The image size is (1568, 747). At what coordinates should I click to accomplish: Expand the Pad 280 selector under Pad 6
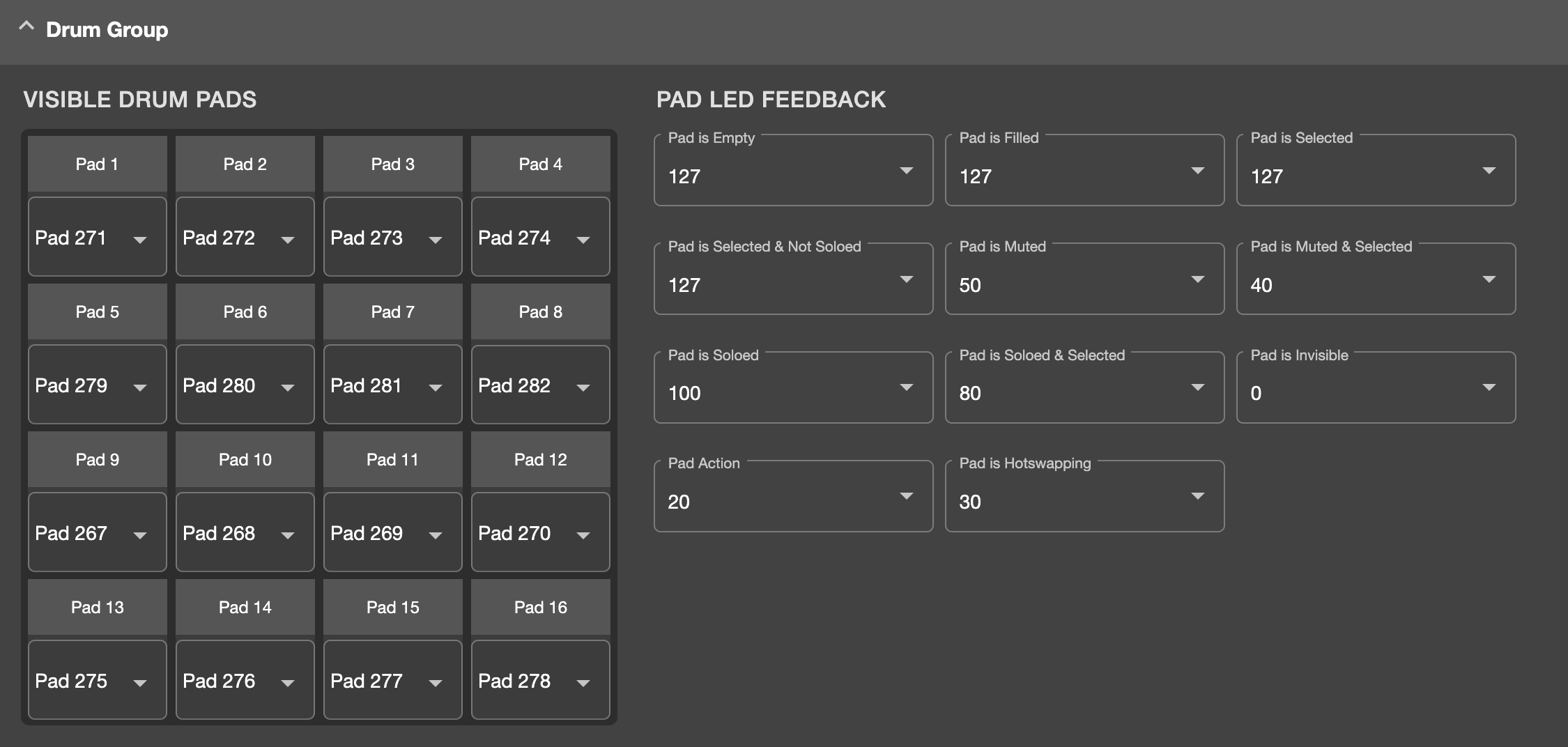click(x=245, y=385)
